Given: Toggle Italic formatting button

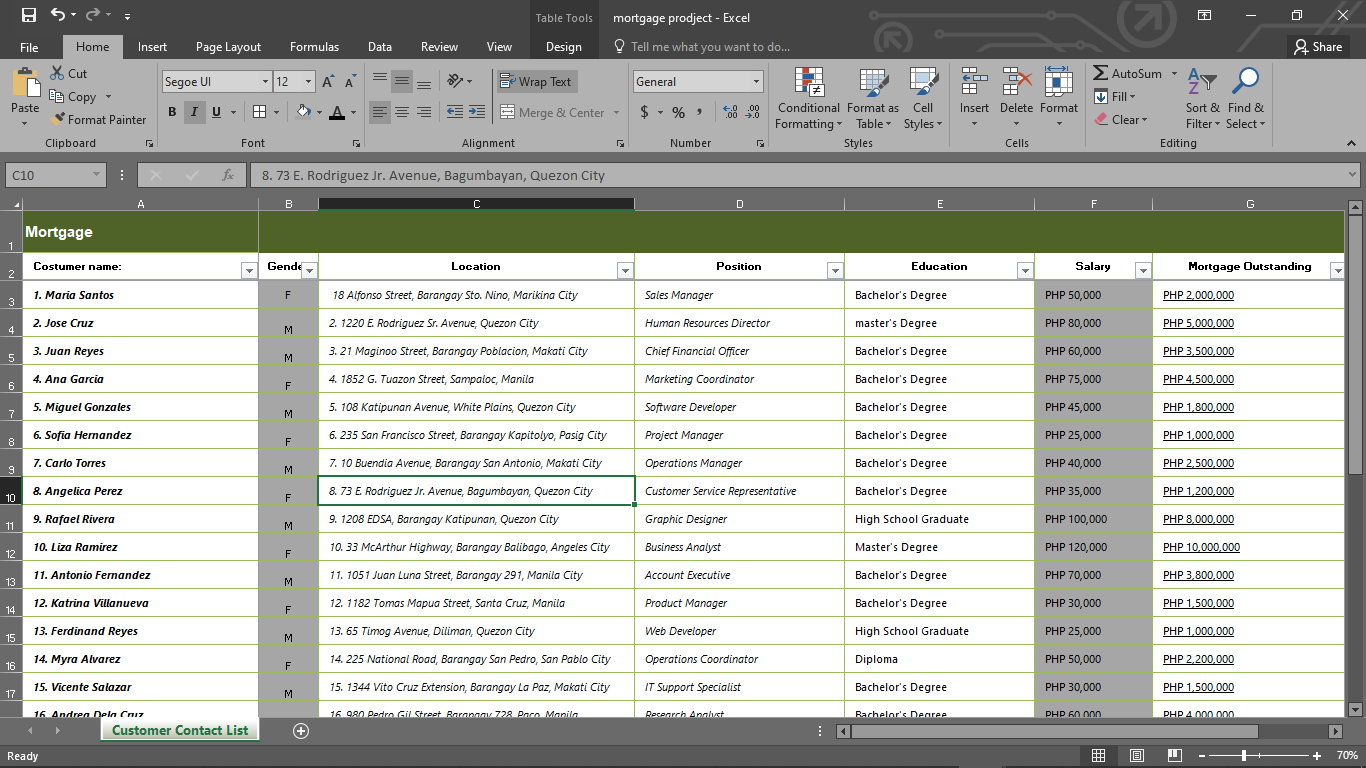Looking at the screenshot, I should [x=194, y=112].
